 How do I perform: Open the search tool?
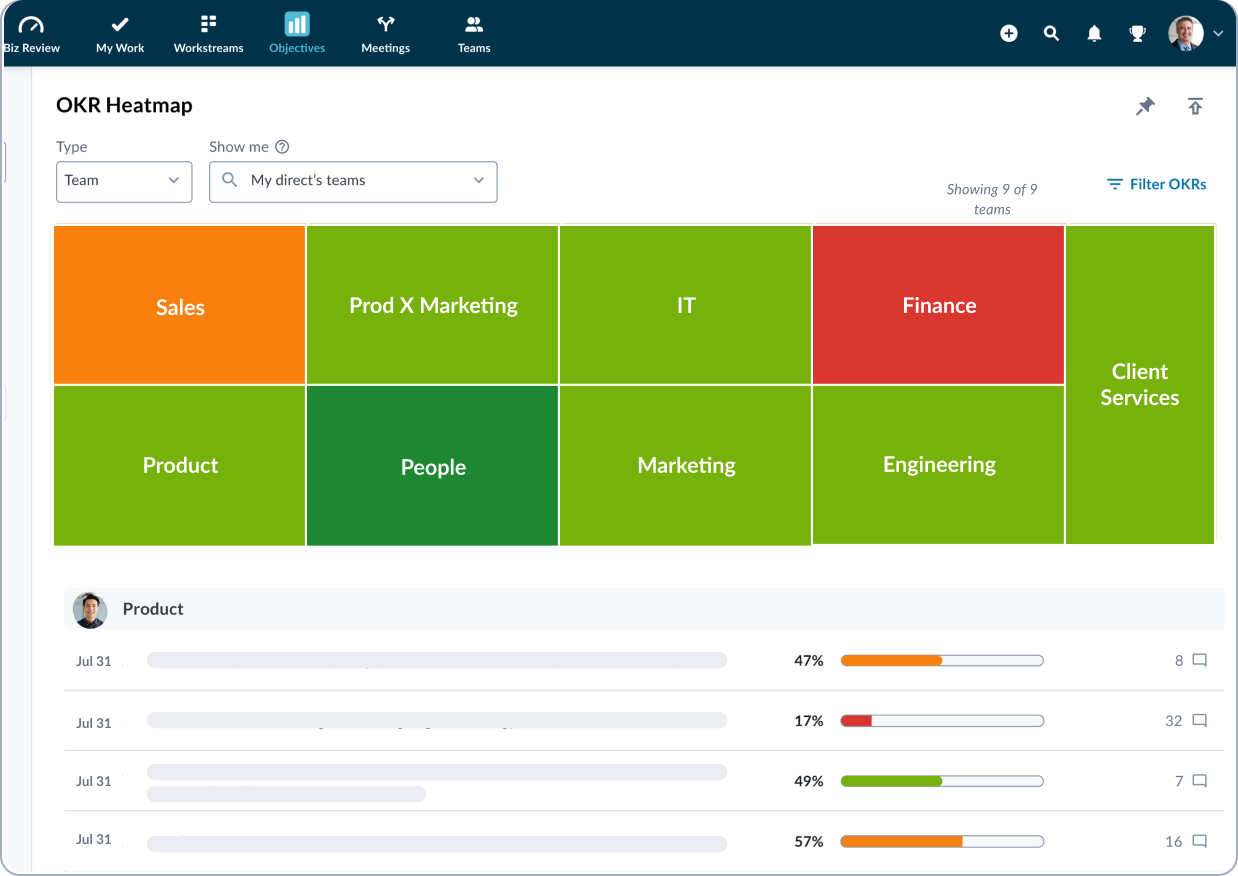point(1051,33)
